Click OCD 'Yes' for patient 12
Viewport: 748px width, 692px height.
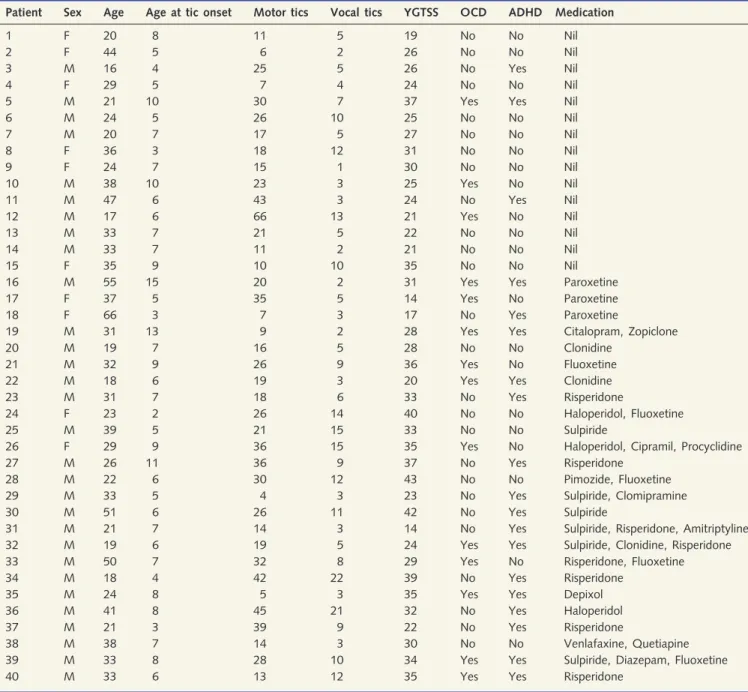[x=469, y=217]
